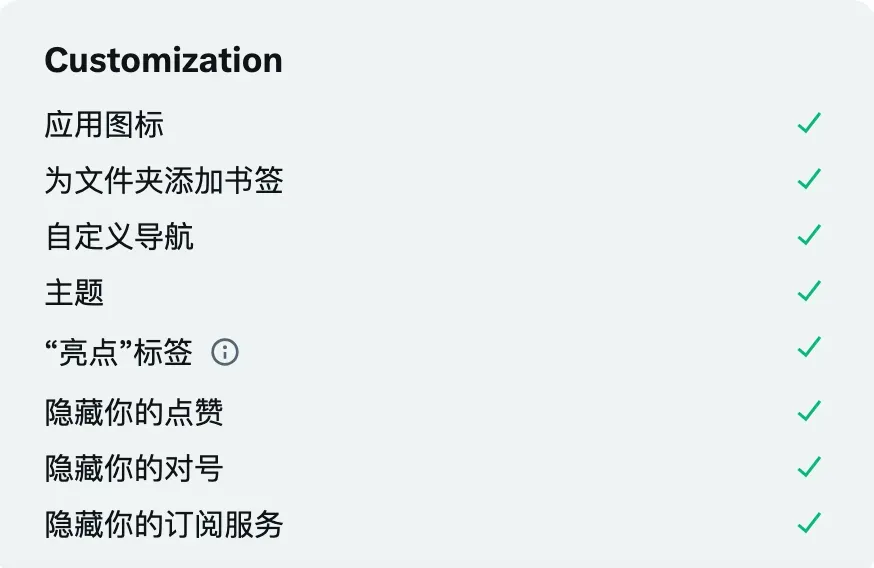
Task: Click the checkmark in the “亮点”标签 row
Action: pyautogui.click(x=809, y=348)
